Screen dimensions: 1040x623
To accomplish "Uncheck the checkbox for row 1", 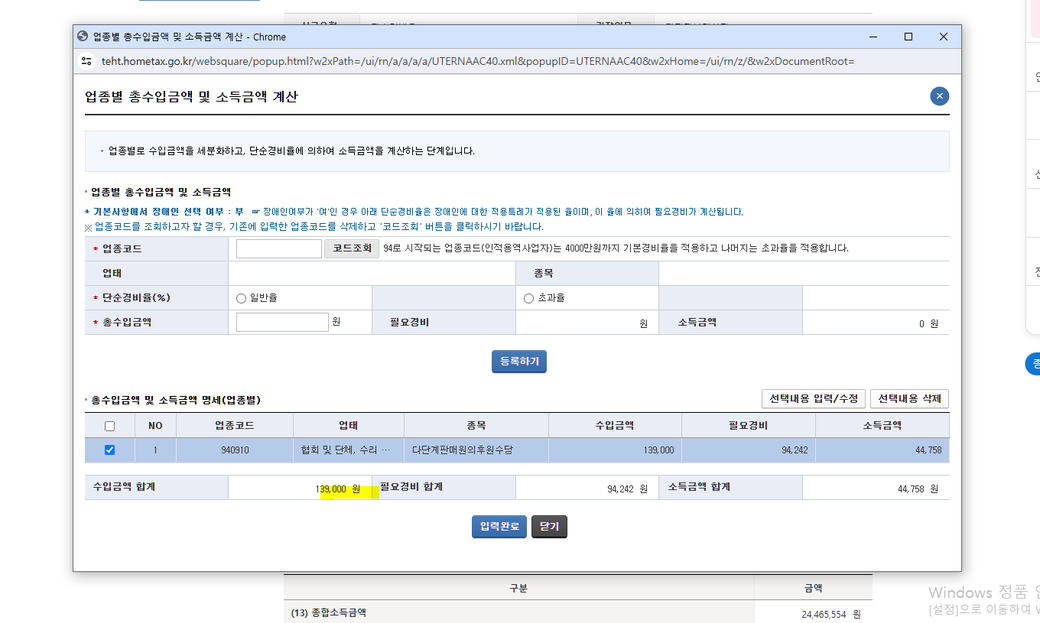I will coord(110,450).
